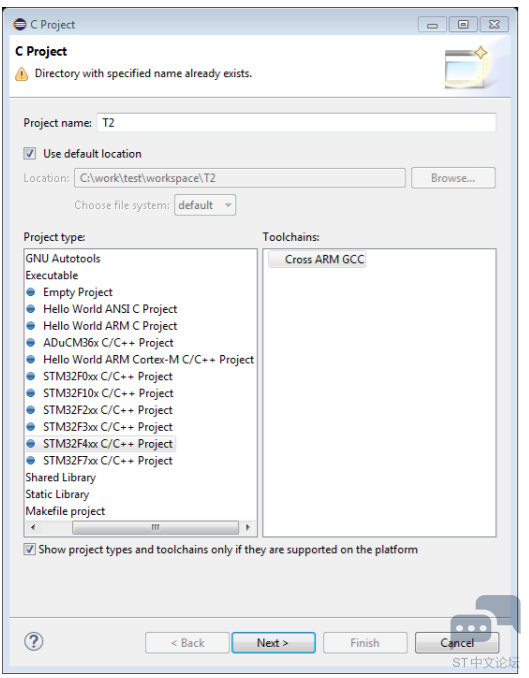This screenshot has height=678, width=529.
Task: Click the Eclipse icon in title bar
Action: [x=19, y=24]
